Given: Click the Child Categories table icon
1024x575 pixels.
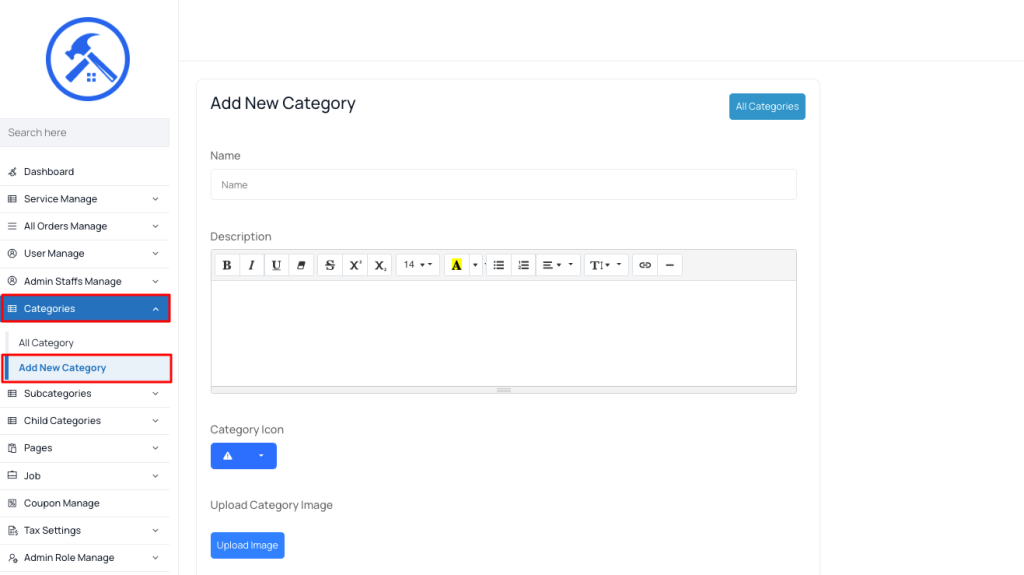Looking at the screenshot, I should pos(12,421).
